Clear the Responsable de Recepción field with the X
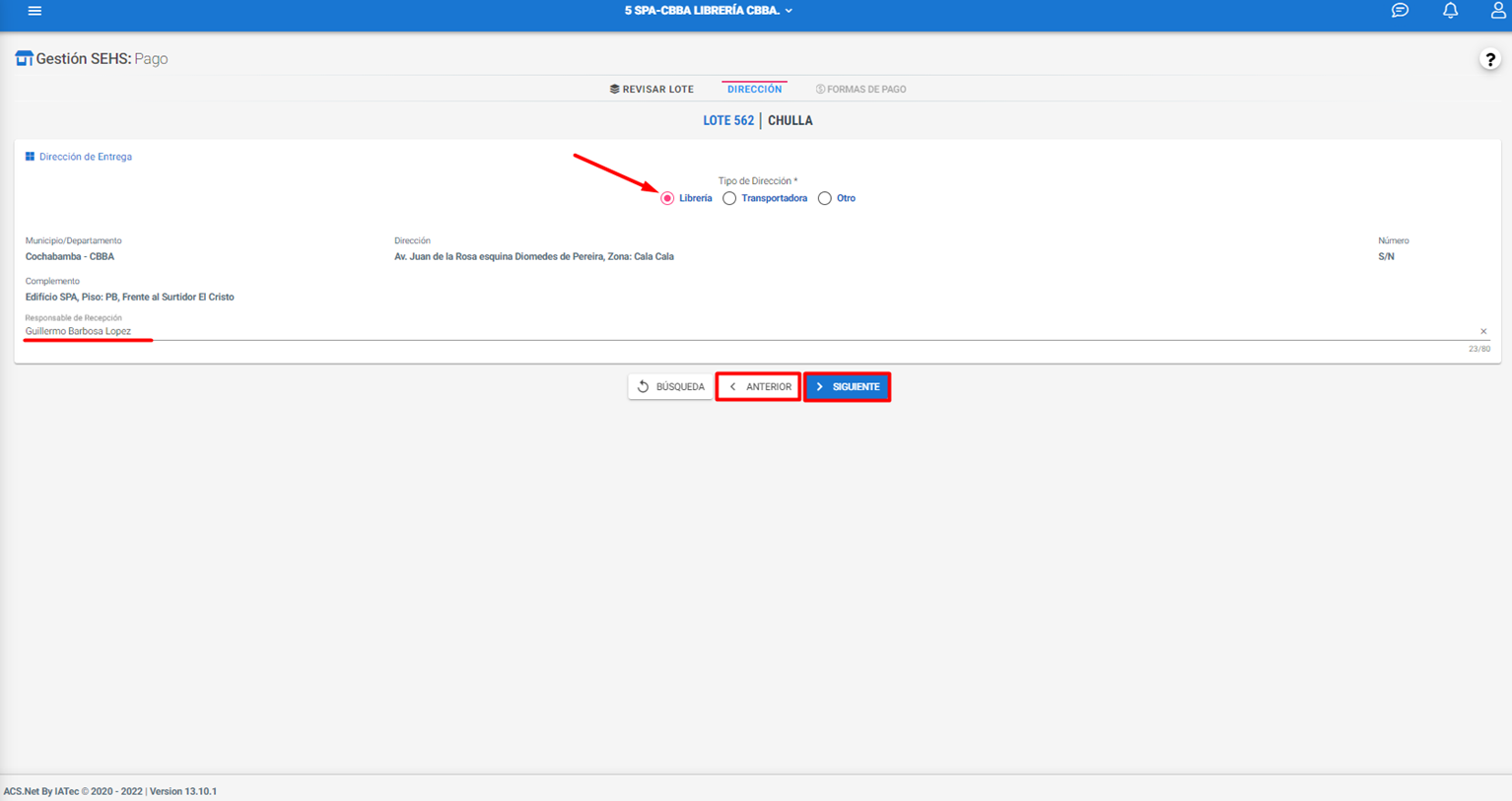 click(x=1483, y=331)
